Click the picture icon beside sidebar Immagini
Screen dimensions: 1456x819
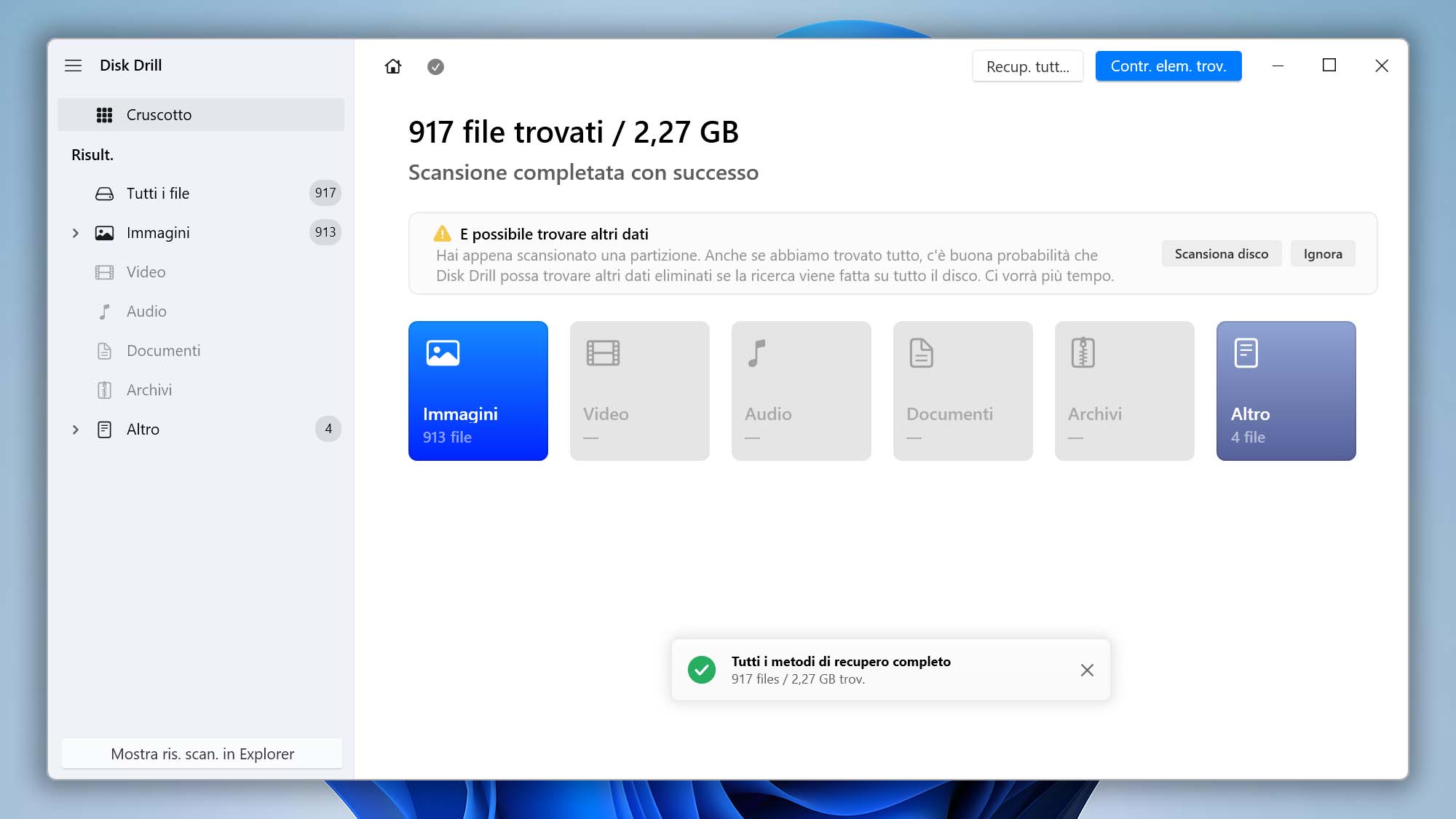[x=105, y=233]
